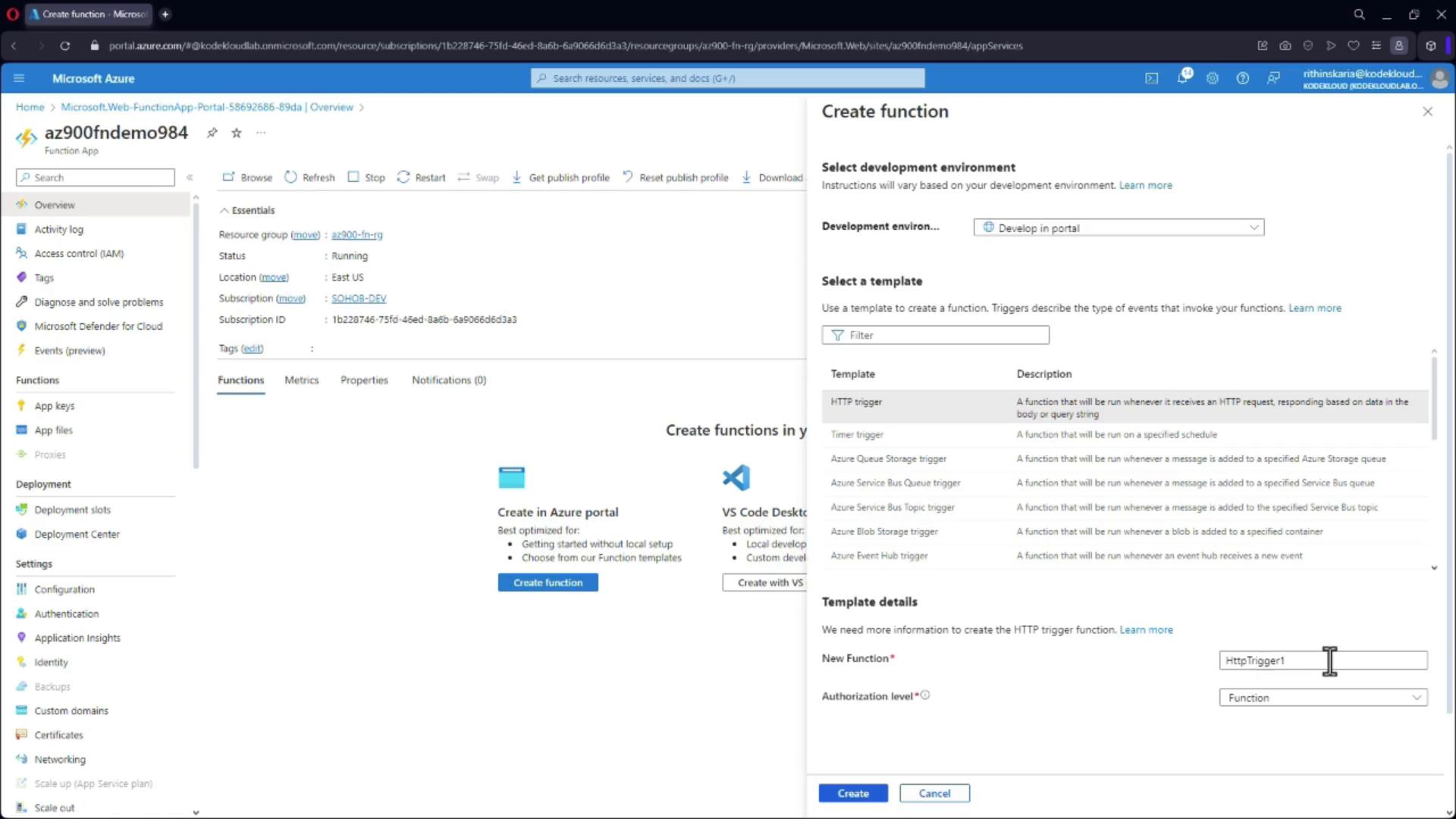This screenshot has height=819, width=1456.
Task: Click the blue Create button
Action: point(852,793)
